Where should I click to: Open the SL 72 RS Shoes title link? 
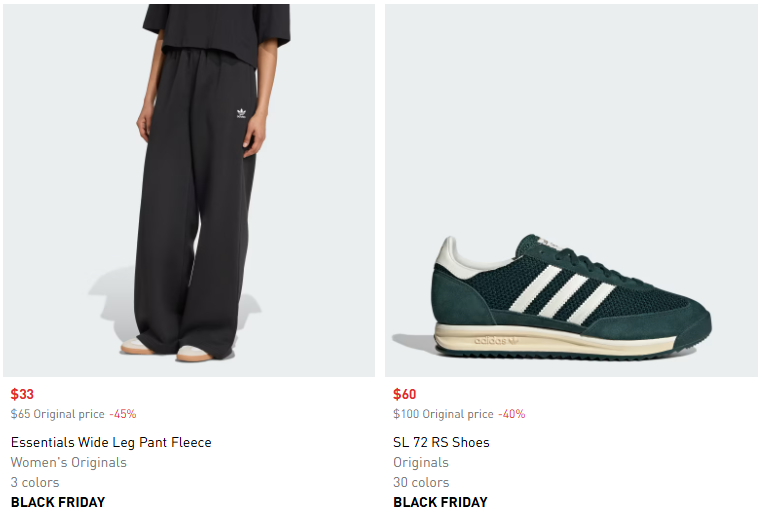click(441, 442)
